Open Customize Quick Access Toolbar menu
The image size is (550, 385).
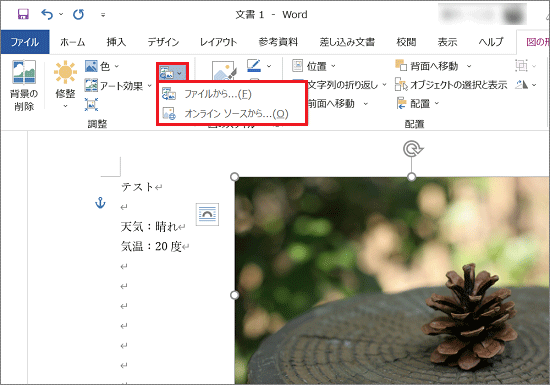(103, 15)
